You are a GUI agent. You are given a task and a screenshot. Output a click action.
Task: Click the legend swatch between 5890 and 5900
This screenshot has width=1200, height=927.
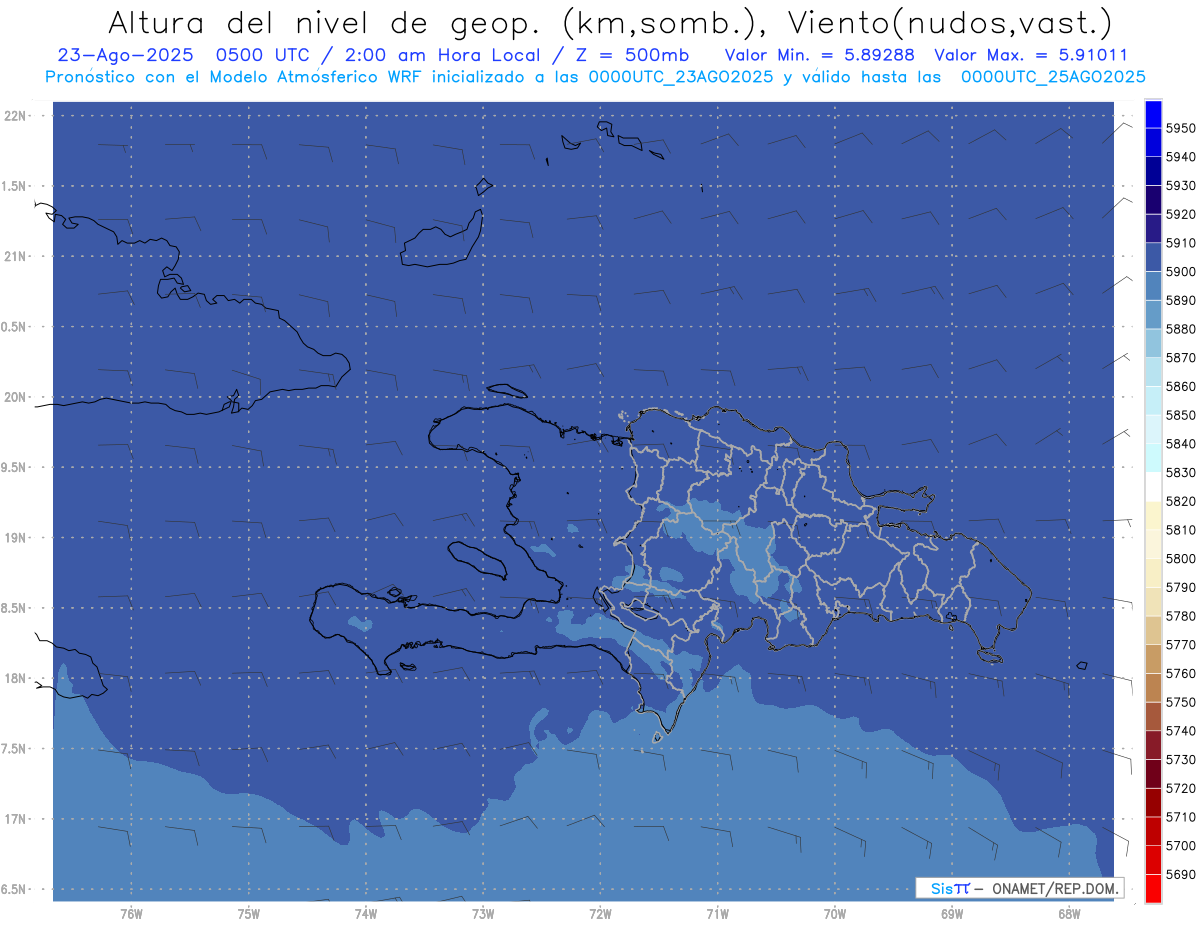pyautogui.click(x=1153, y=286)
